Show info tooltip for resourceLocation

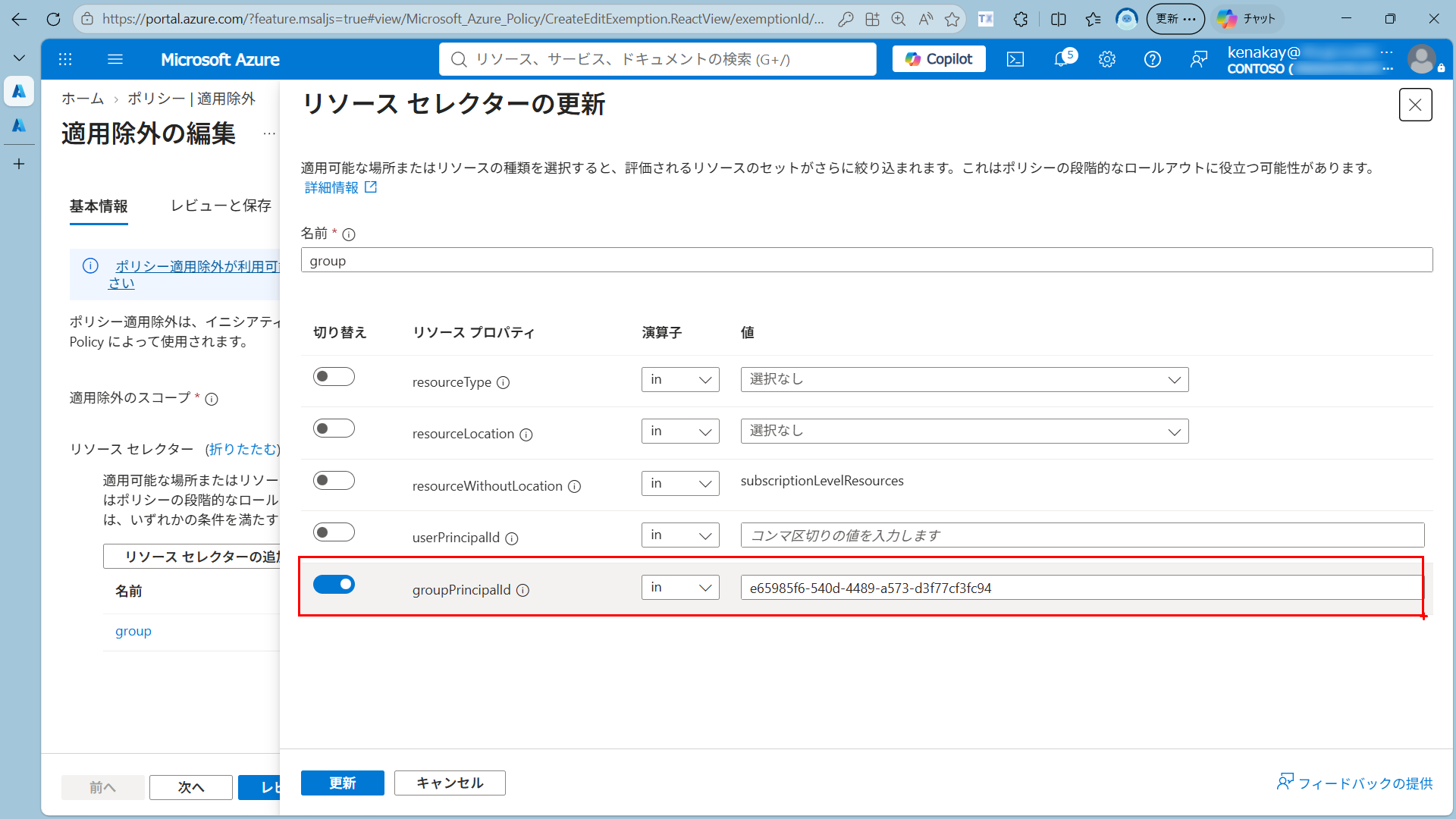tap(526, 435)
